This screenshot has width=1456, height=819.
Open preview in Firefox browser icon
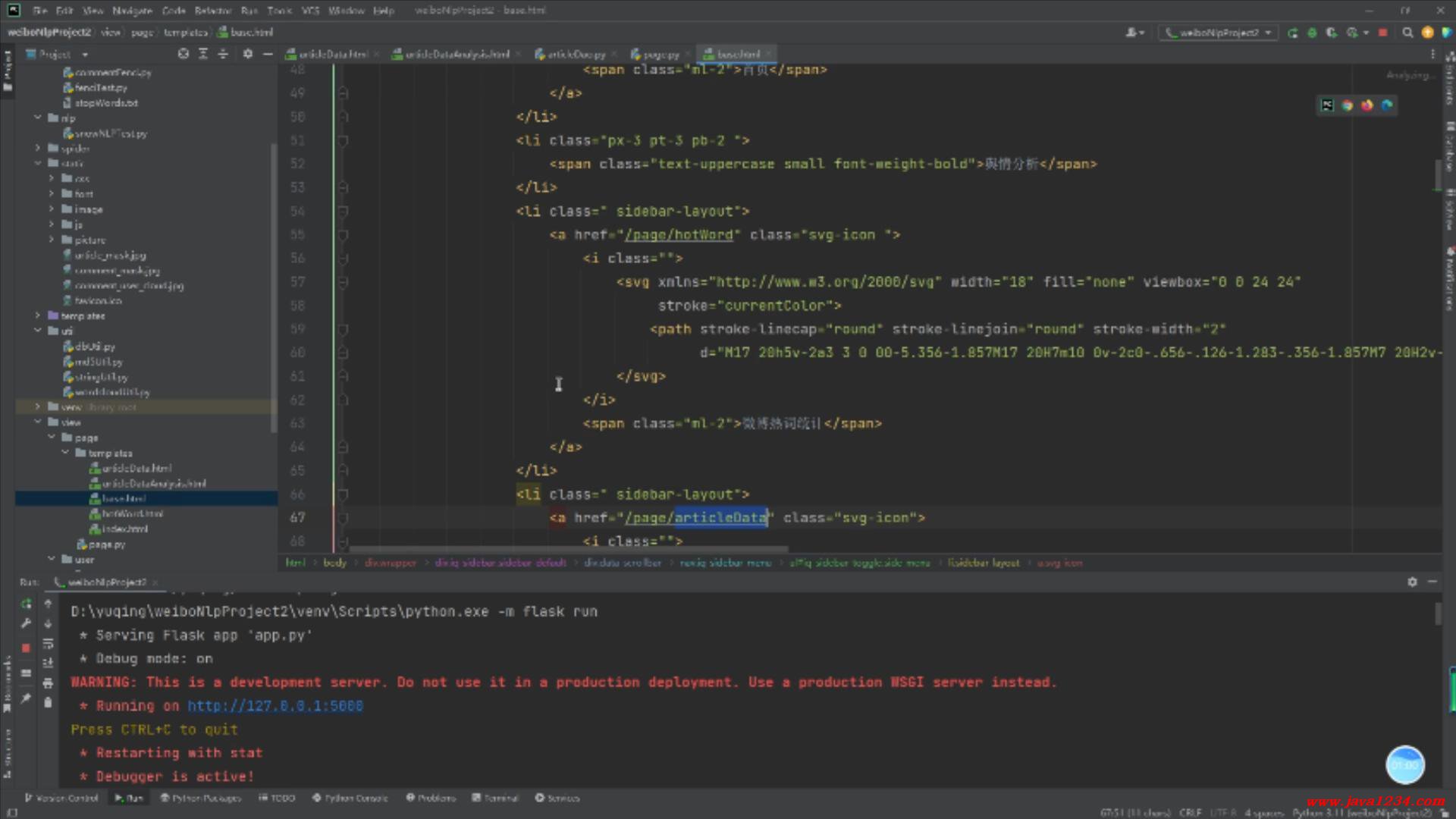point(1367,105)
